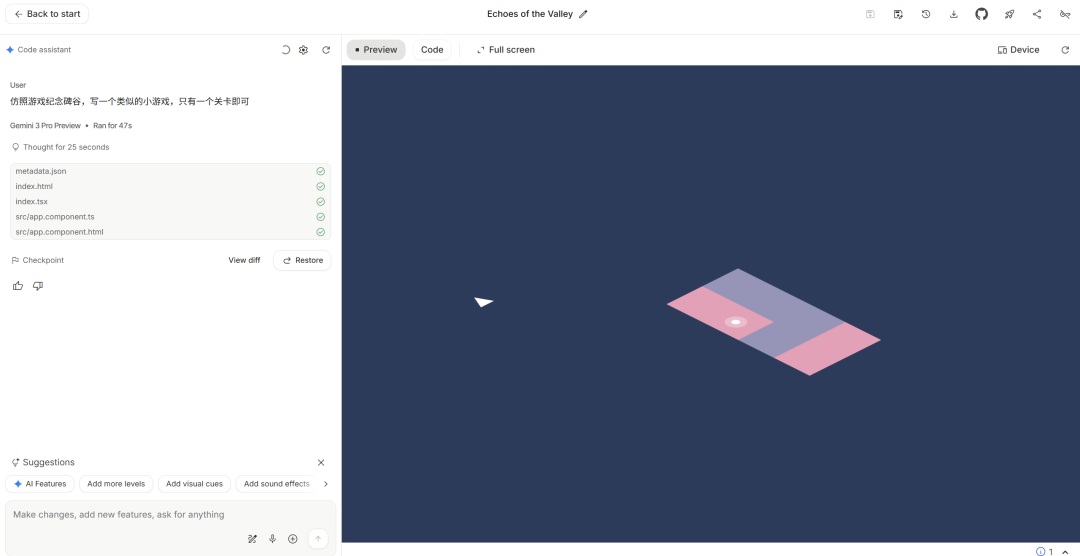Image resolution: width=1080 pixels, height=556 pixels.
Task: Select 'Add more levels' suggestion
Action: click(x=116, y=484)
